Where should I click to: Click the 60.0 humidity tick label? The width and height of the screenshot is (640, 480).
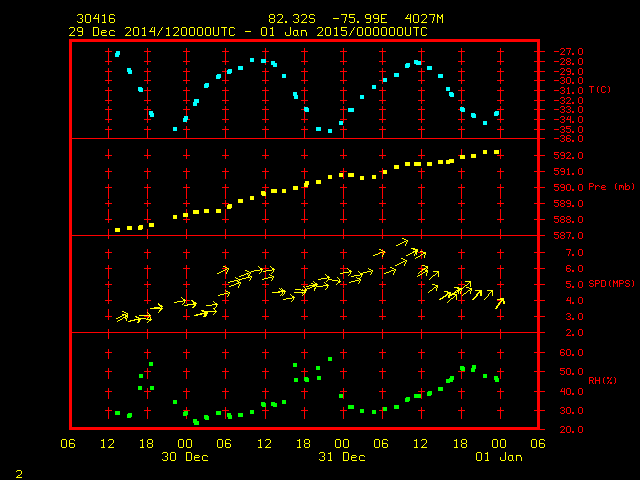(x=571, y=353)
